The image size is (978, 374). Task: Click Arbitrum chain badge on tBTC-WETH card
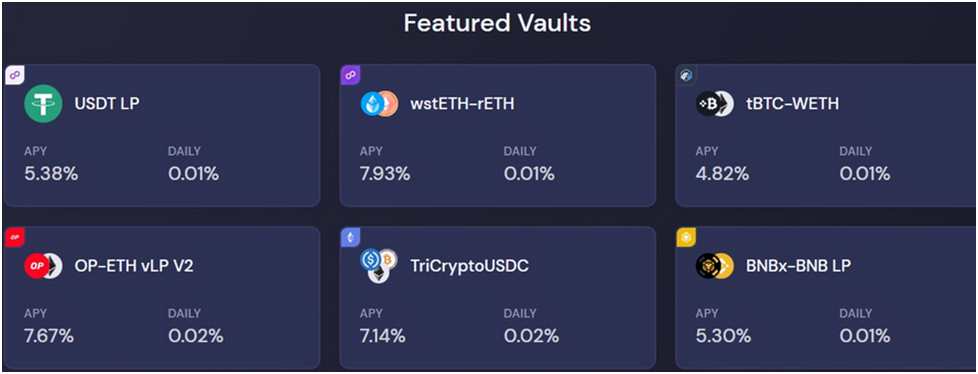point(686,75)
